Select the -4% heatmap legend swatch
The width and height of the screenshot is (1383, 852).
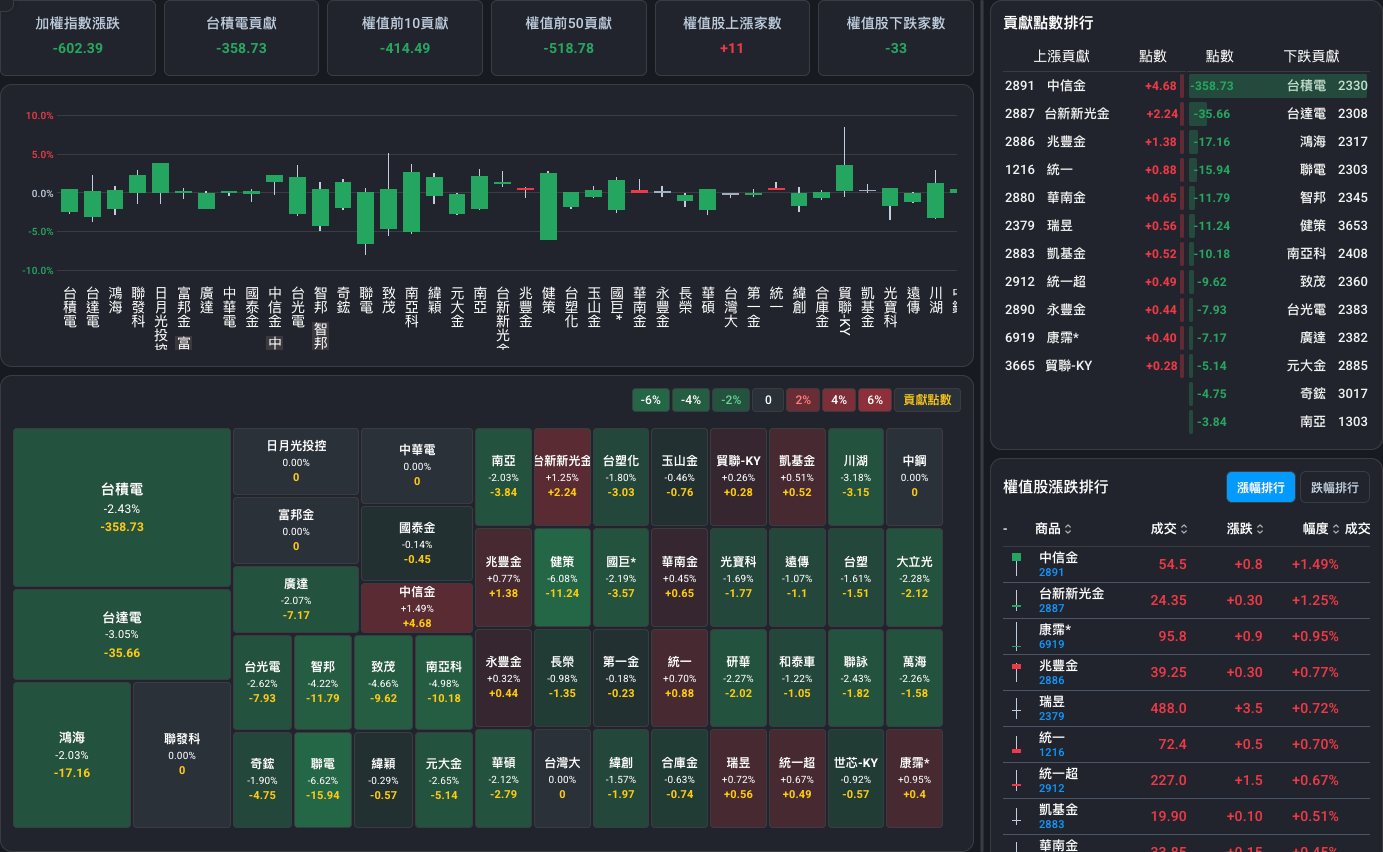pyautogui.click(x=691, y=400)
